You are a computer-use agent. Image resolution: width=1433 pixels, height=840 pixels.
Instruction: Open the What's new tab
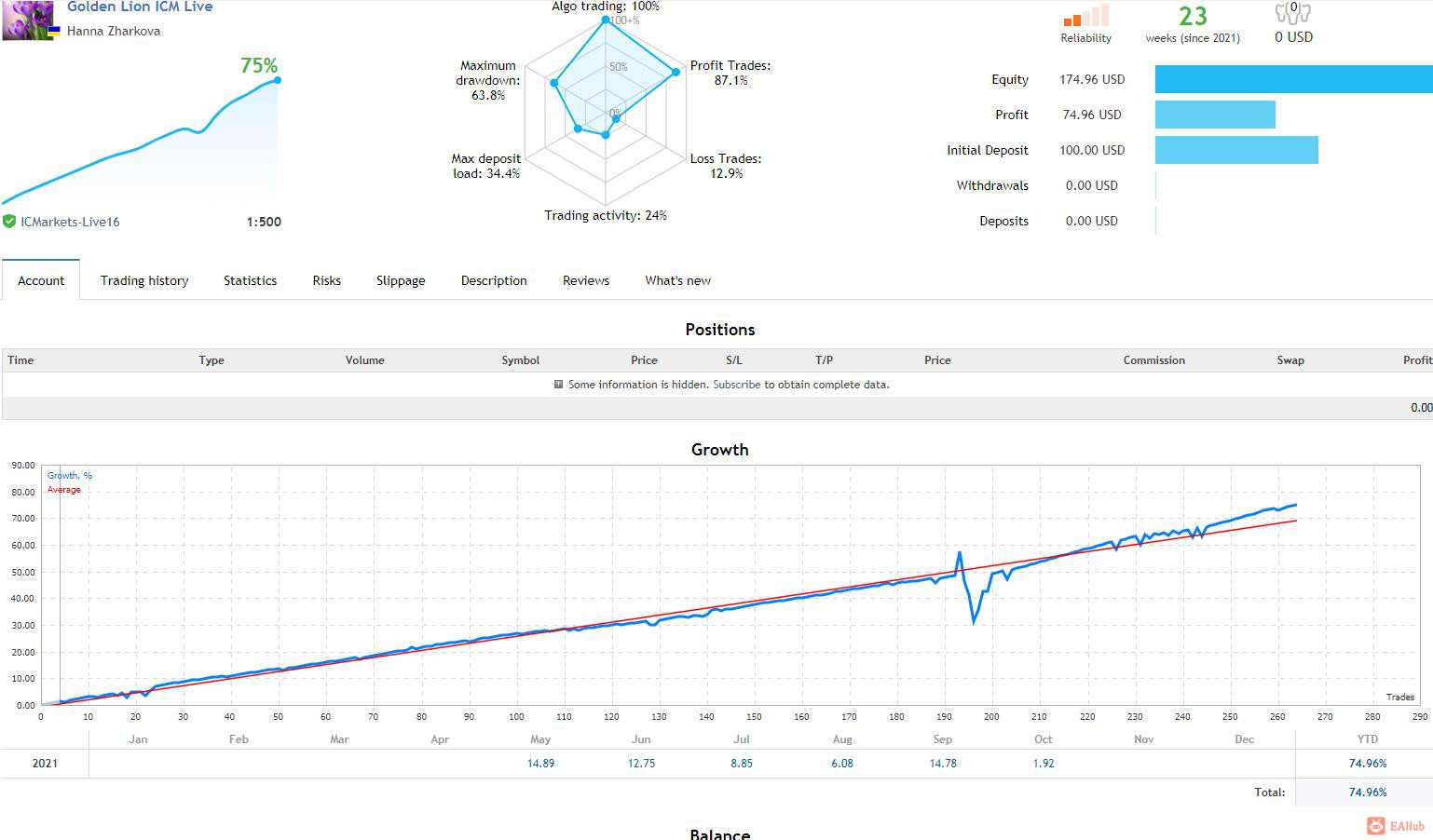[x=677, y=280]
